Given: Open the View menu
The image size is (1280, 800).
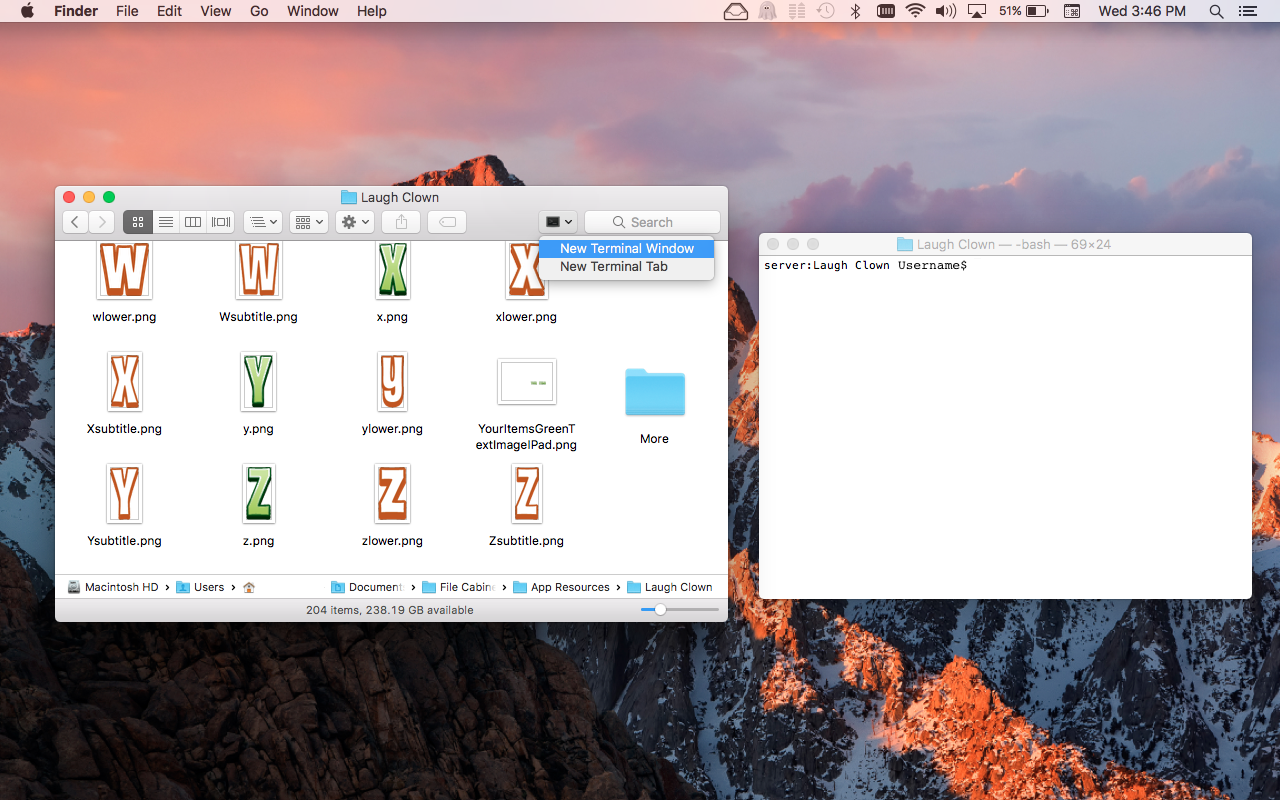Looking at the screenshot, I should [215, 11].
